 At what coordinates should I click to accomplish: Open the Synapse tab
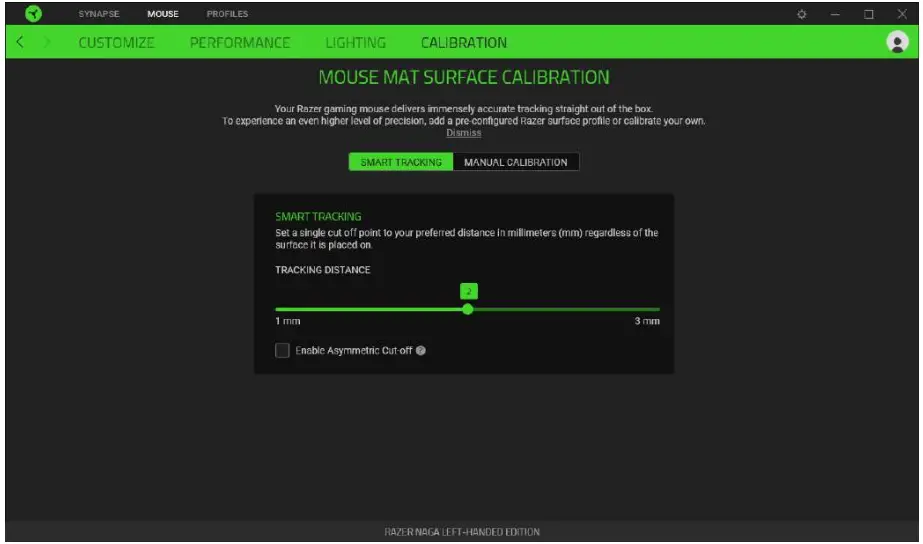coord(99,14)
